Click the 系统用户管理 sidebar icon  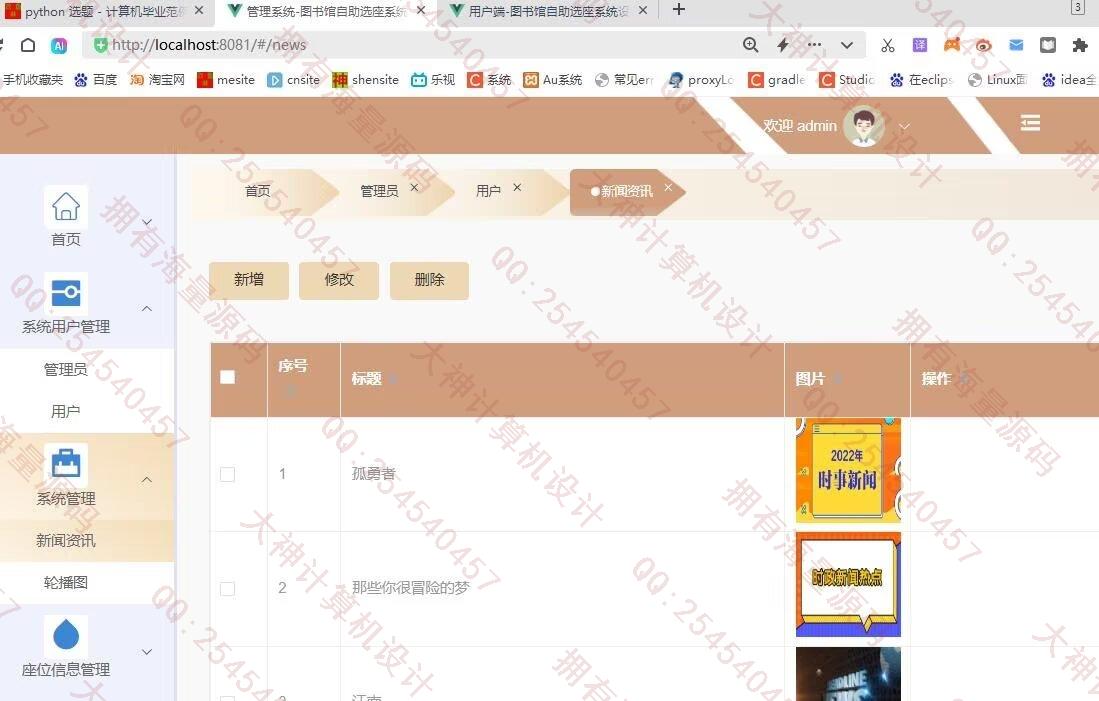66,293
